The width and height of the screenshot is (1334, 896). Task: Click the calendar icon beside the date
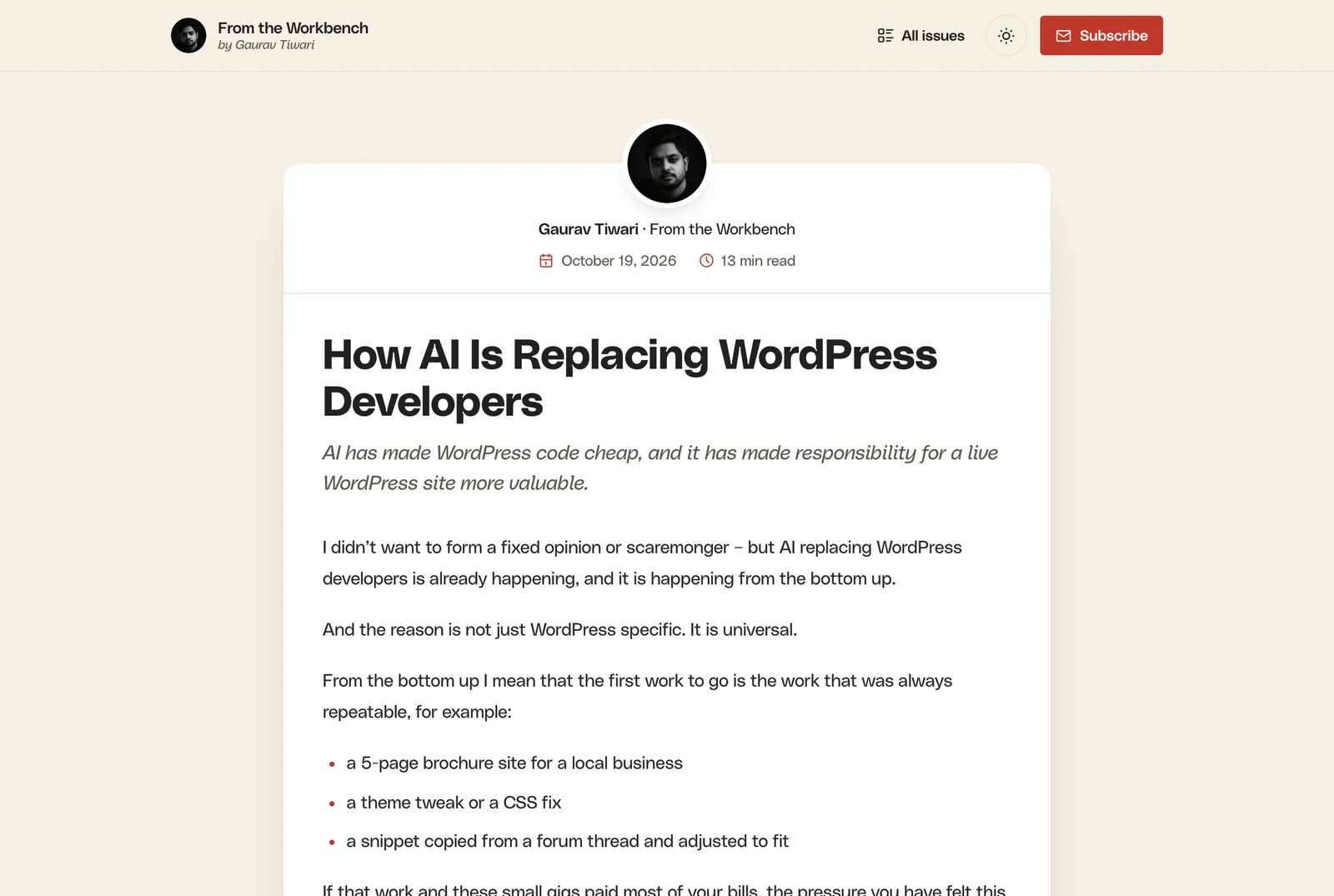[546, 261]
